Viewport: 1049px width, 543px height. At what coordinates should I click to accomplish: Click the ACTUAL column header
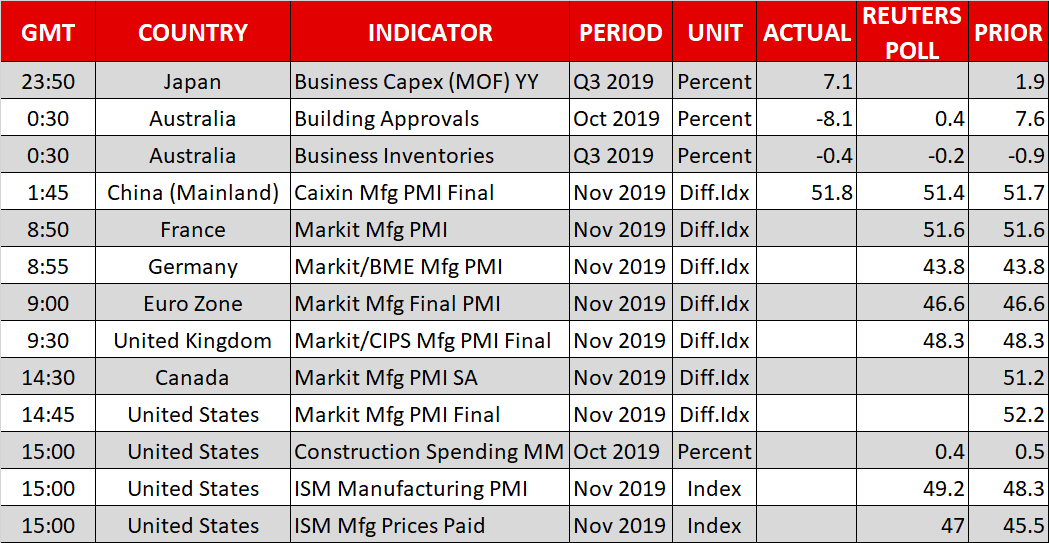(x=806, y=32)
